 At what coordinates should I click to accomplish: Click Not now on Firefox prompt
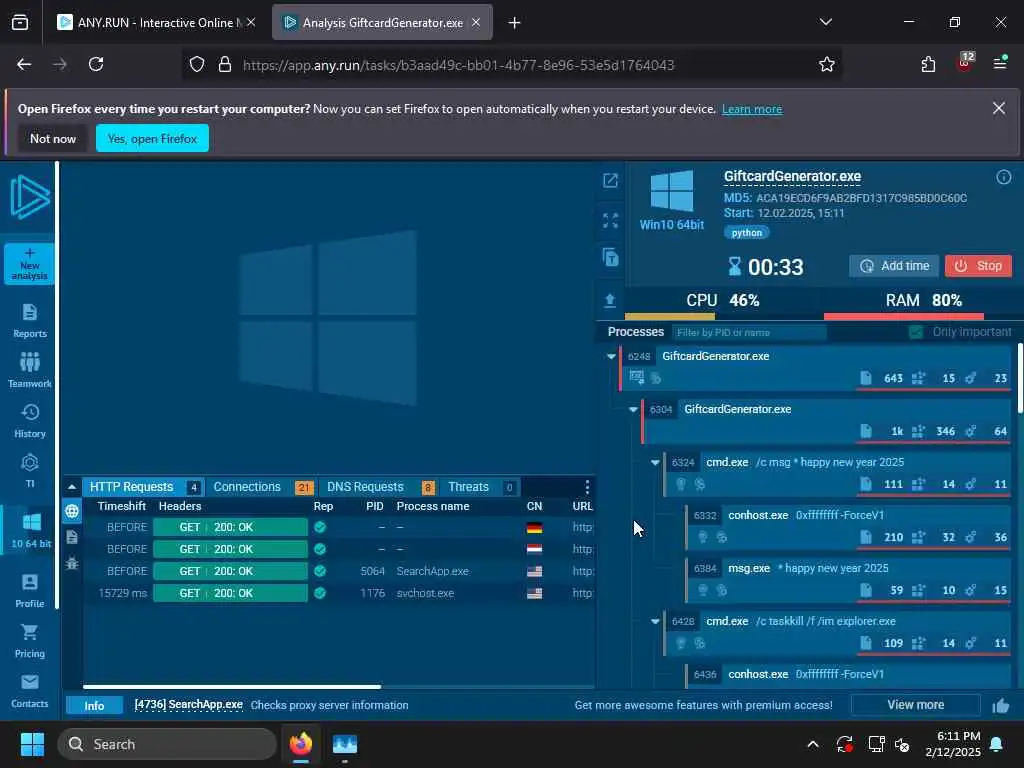coord(53,138)
